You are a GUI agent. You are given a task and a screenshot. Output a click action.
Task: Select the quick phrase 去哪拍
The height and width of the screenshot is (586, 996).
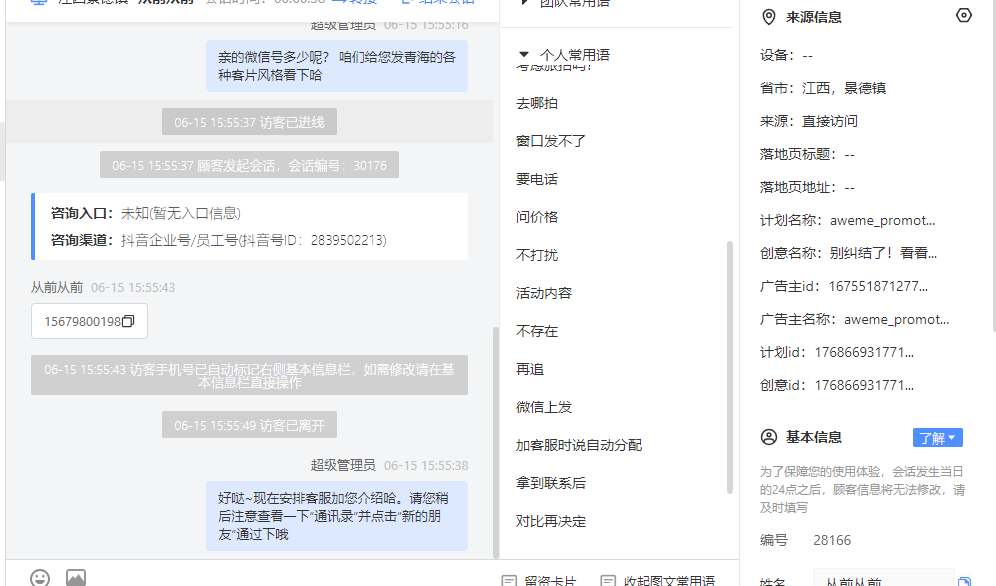click(x=537, y=103)
